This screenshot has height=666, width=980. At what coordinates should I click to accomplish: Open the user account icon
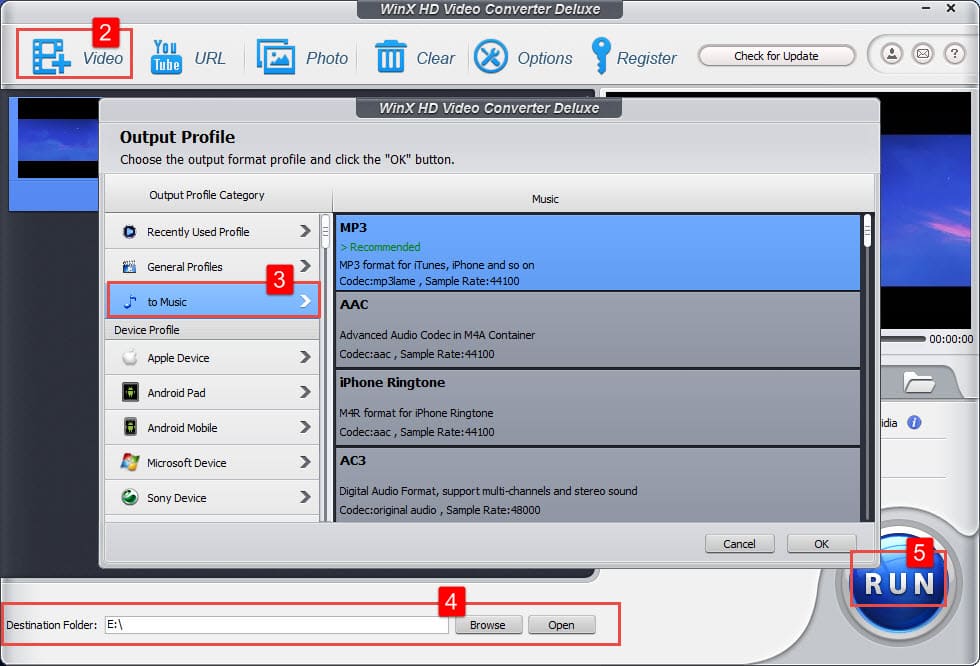[892, 54]
